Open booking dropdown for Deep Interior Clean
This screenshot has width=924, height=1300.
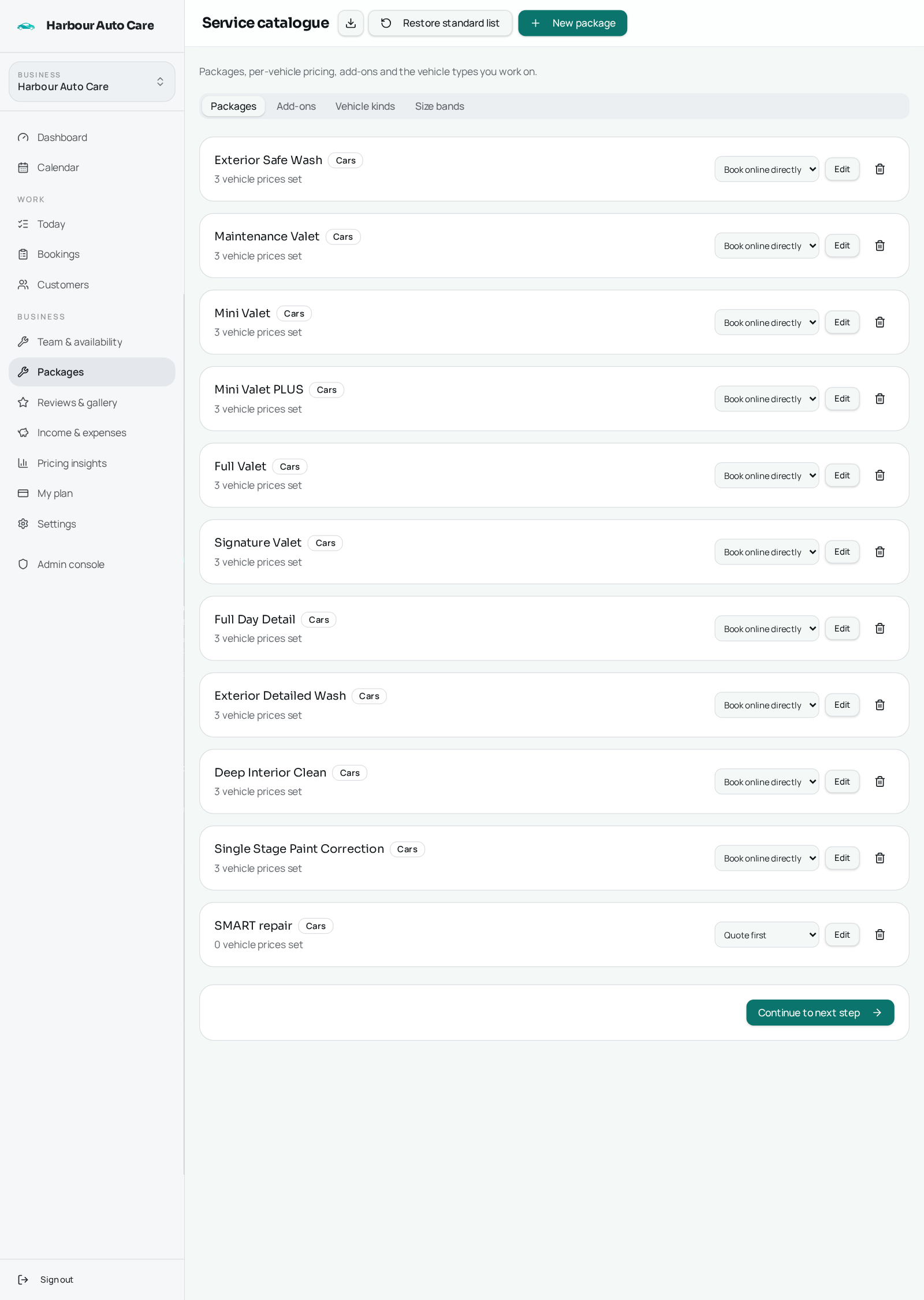[x=766, y=782]
